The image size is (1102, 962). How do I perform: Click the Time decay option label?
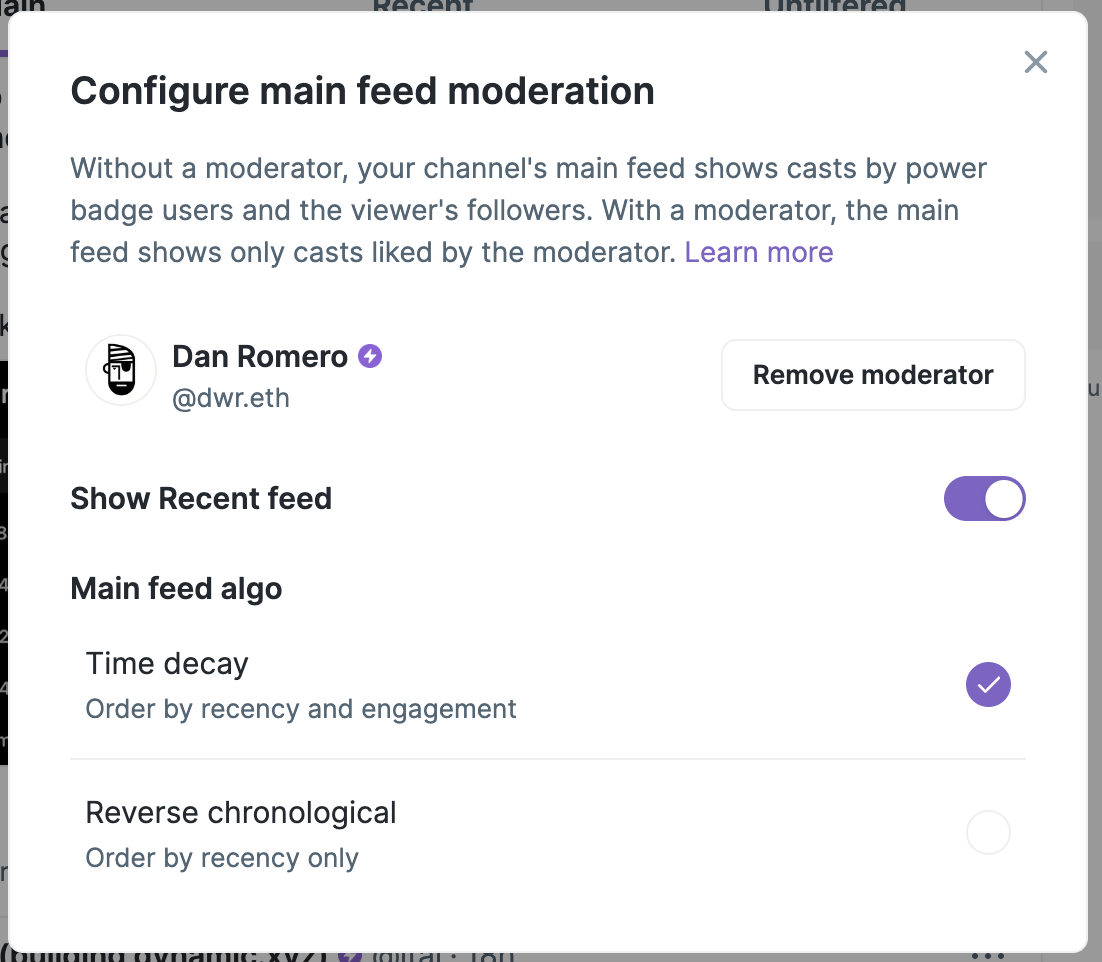(167, 664)
